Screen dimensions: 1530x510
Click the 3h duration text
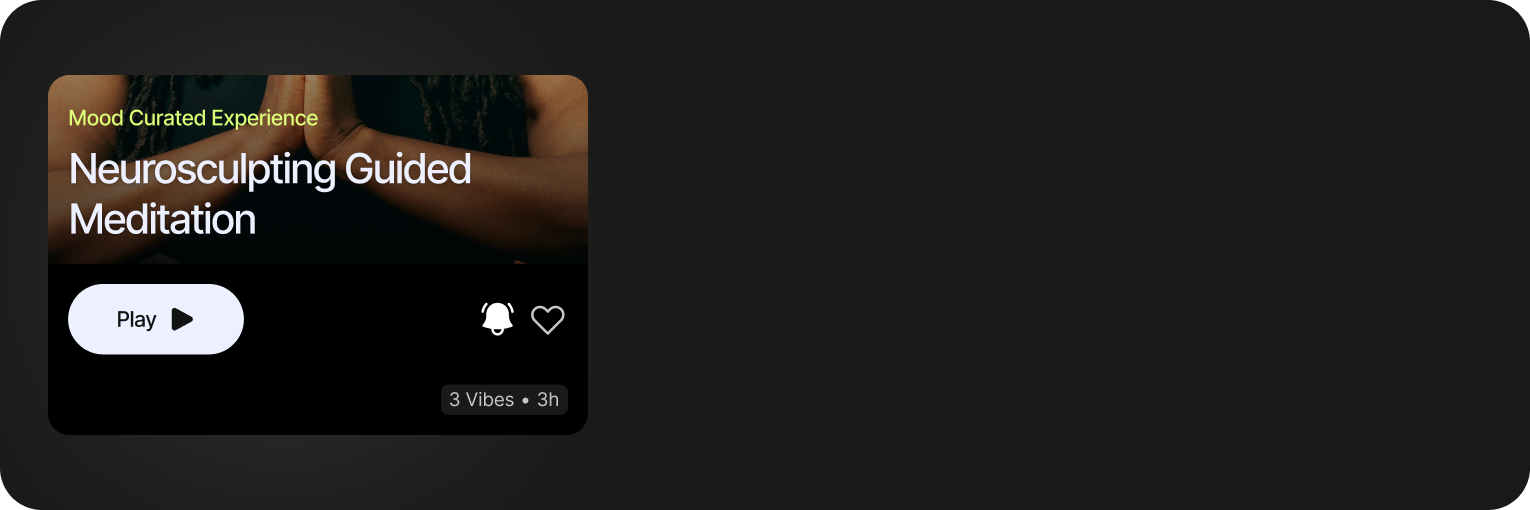[x=548, y=400]
